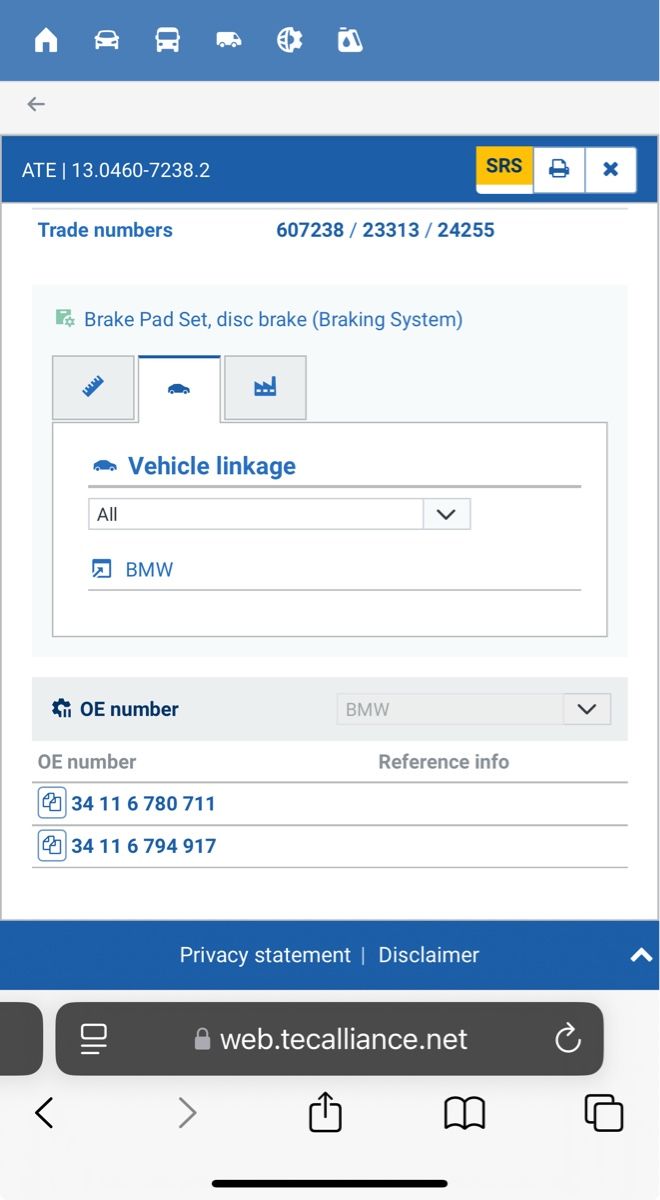Copy OE number 34 11 6 794 917
Image resolution: width=660 pixels, height=1200 pixels.
pyautogui.click(x=51, y=846)
